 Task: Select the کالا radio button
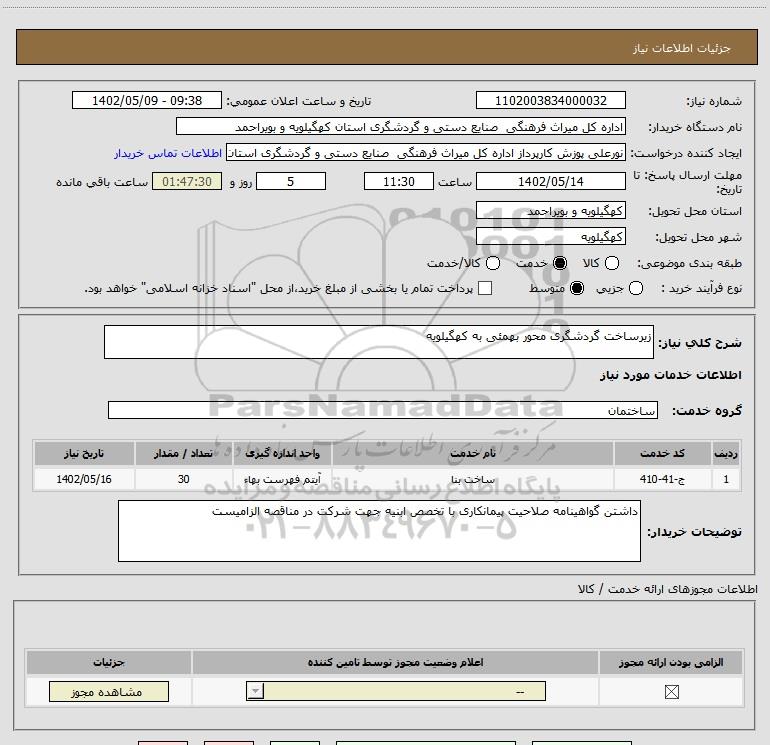pyautogui.click(x=611, y=263)
